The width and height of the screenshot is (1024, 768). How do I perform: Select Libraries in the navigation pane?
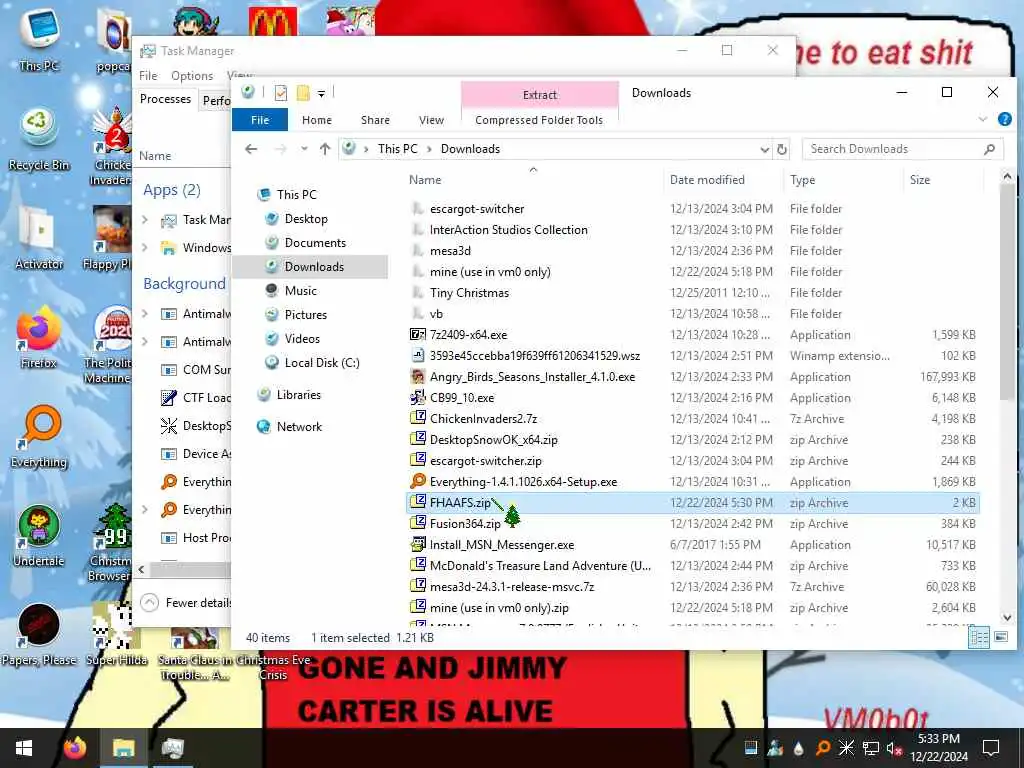(x=298, y=395)
